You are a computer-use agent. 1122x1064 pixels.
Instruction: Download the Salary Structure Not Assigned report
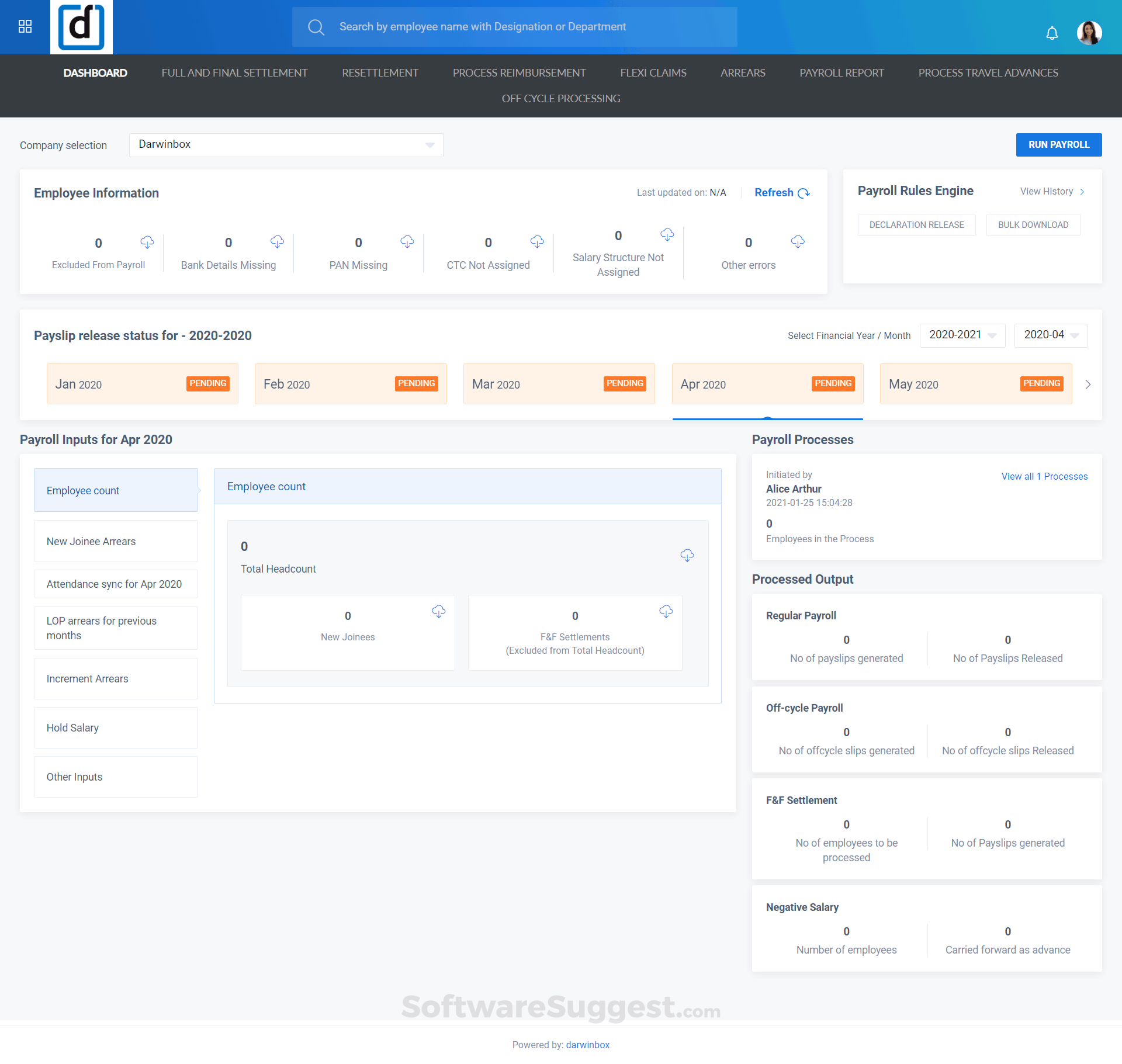click(x=668, y=235)
